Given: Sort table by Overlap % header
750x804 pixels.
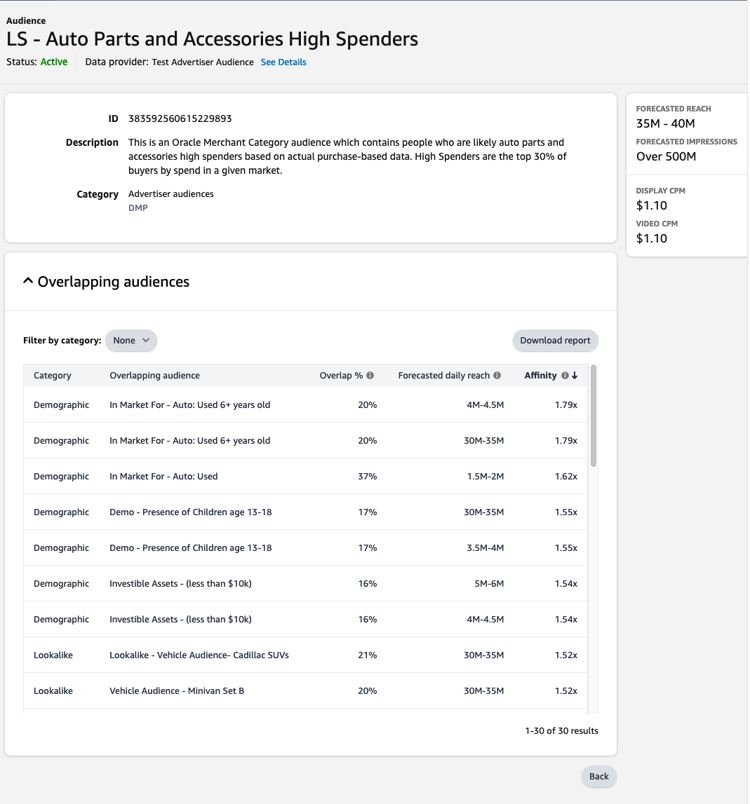Looking at the screenshot, I should (340, 376).
